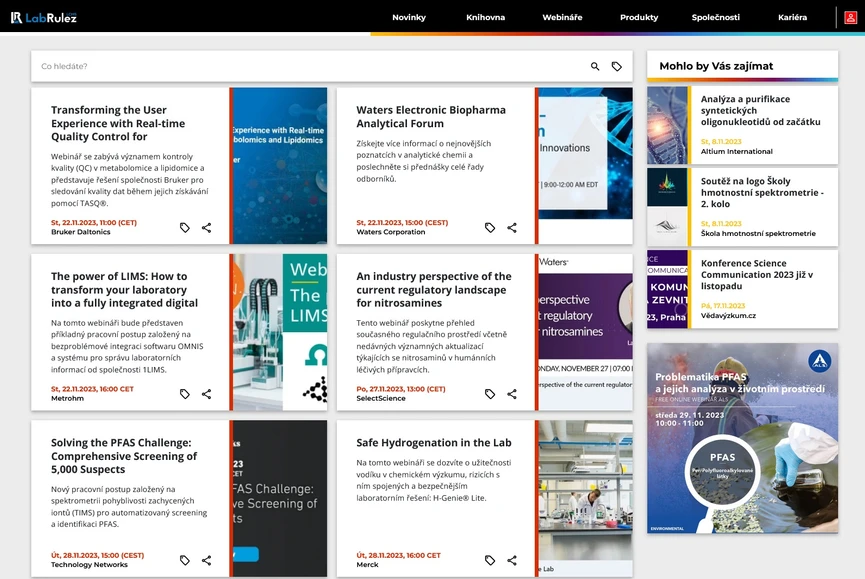Share the Bruker Daltonics webinar

point(206,228)
